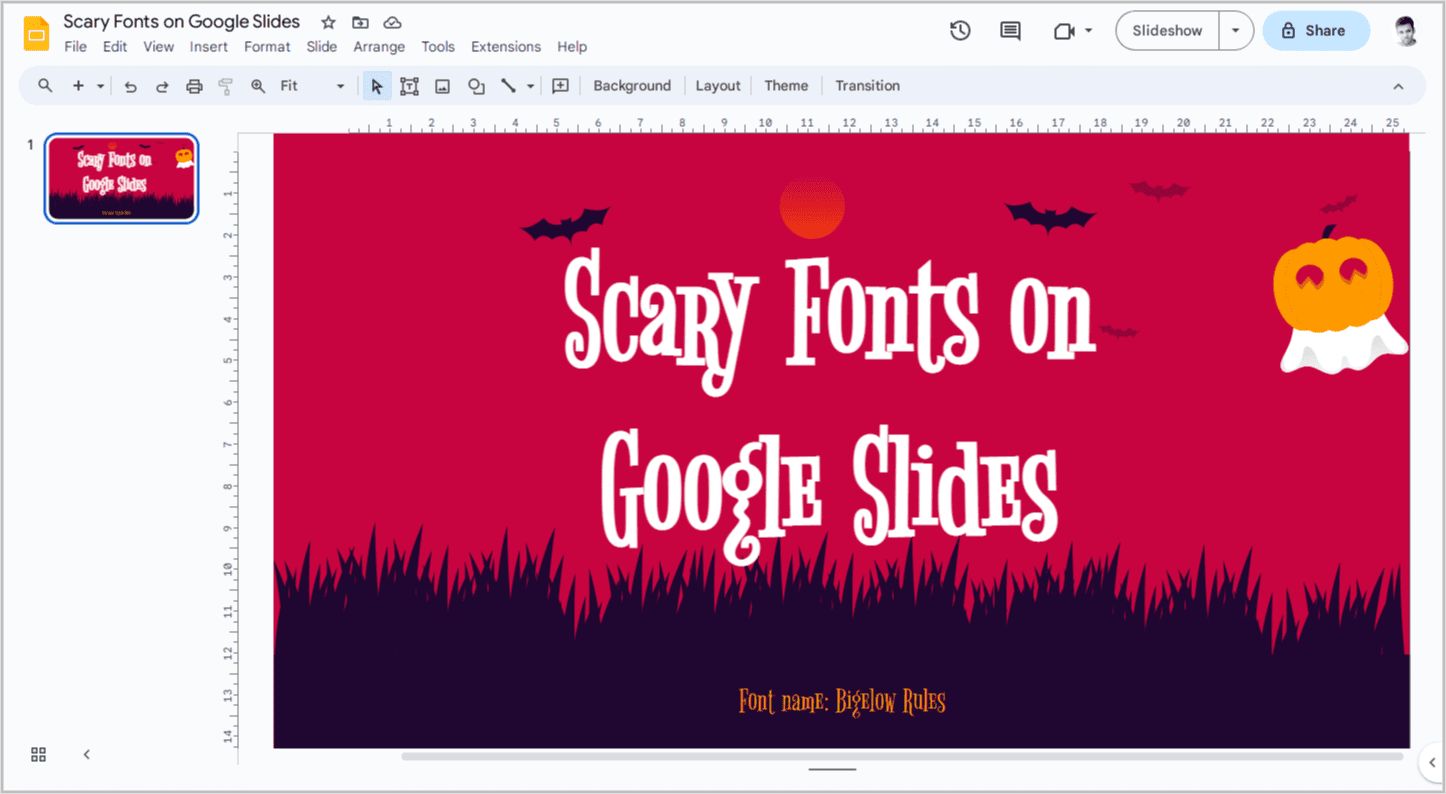Image resolution: width=1446 pixels, height=794 pixels.
Task: Click the zoom magnifier tool
Action: point(258,86)
